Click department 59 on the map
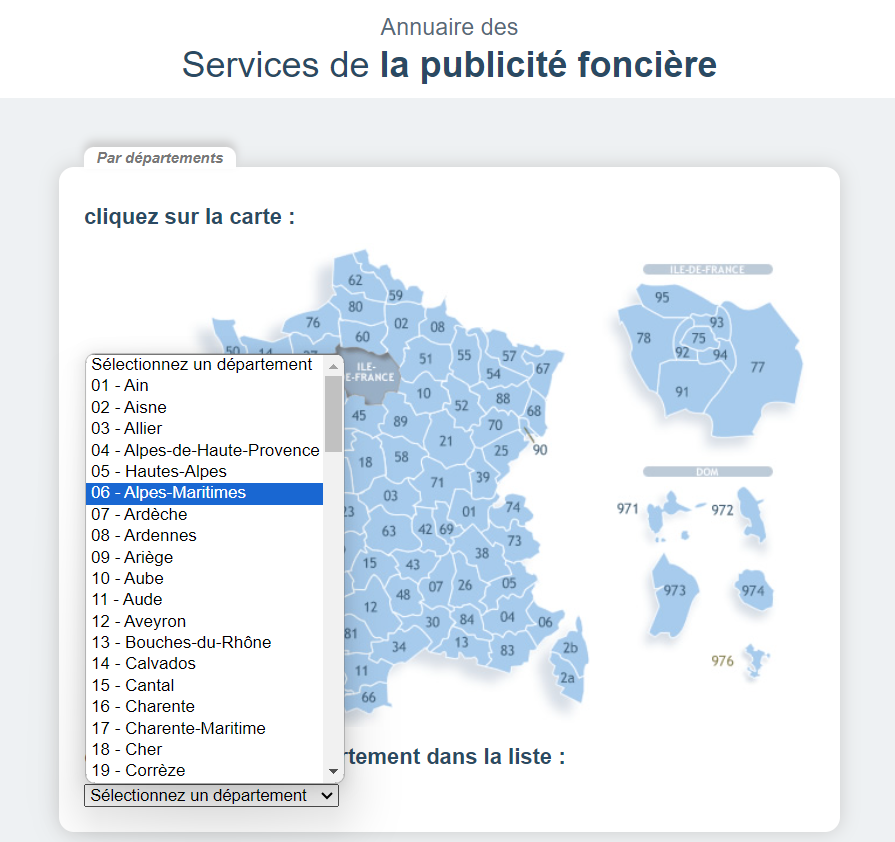Viewport: 895px width, 842px height. 396,295
